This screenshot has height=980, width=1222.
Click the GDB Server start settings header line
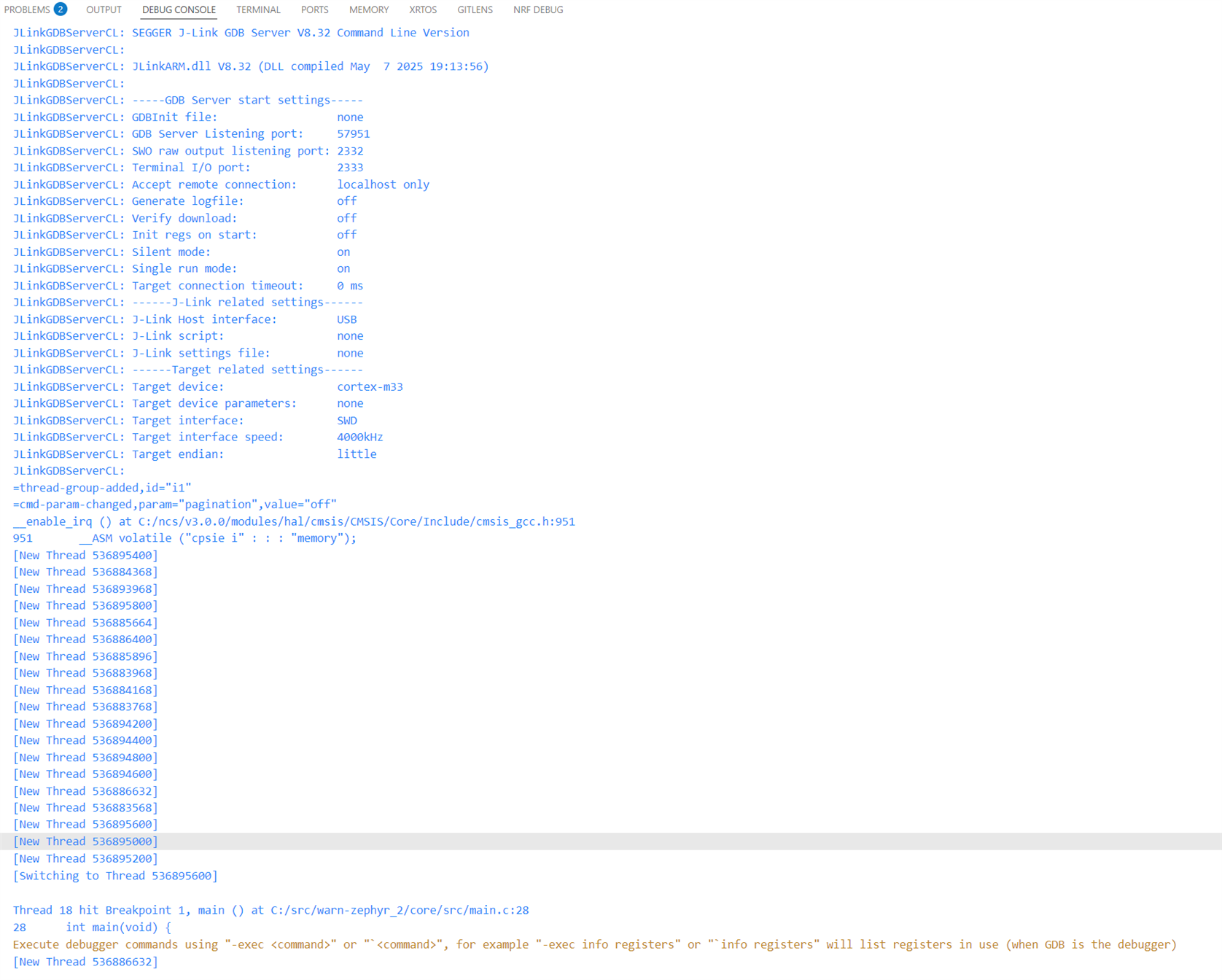point(188,100)
